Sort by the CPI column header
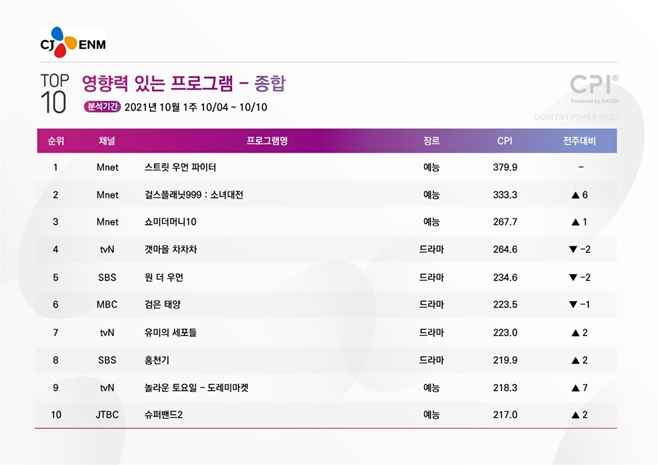Viewport: 658px width, 465px height. [504, 141]
